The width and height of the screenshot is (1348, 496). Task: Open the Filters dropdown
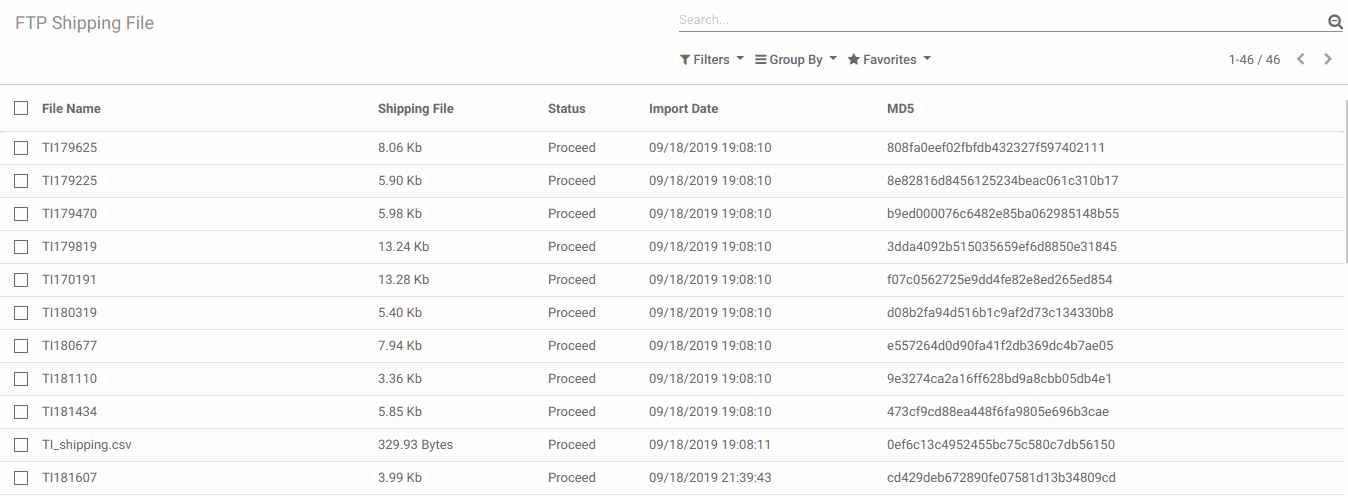(711, 60)
